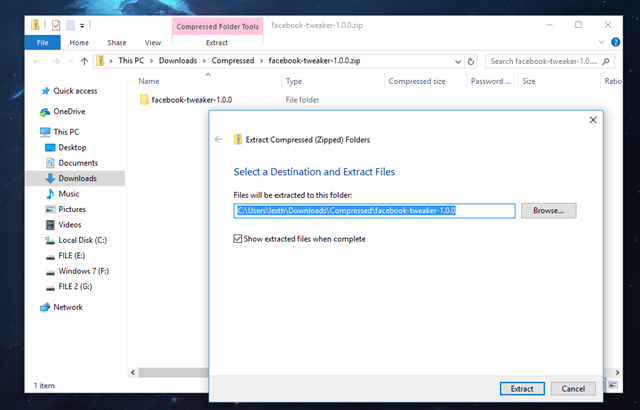640x410 pixels.
Task: Open the Extract tab under Compressed Folder Tools
Action: [x=216, y=43]
